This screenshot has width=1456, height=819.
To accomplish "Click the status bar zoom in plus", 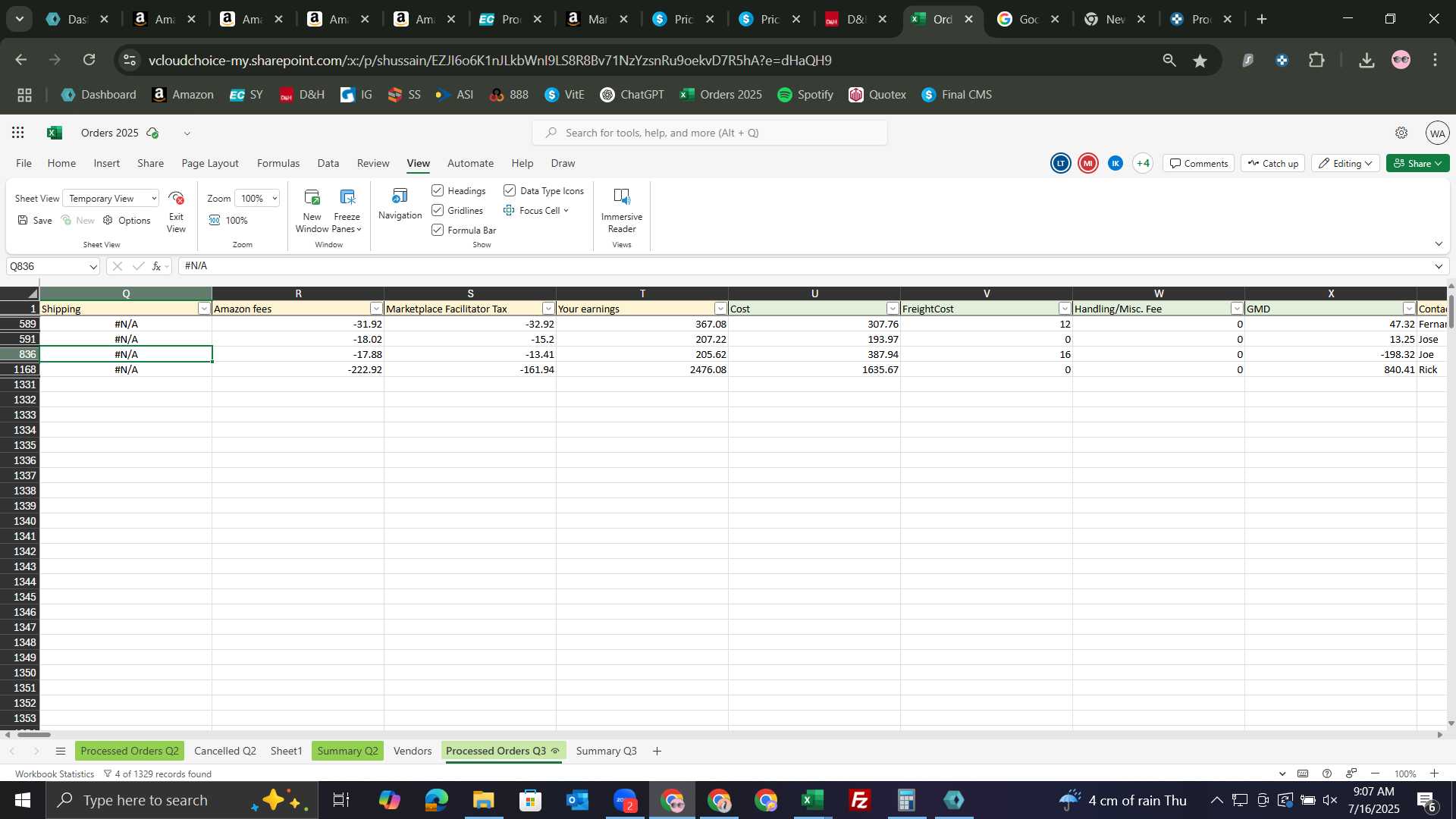I will pyautogui.click(x=1434, y=773).
